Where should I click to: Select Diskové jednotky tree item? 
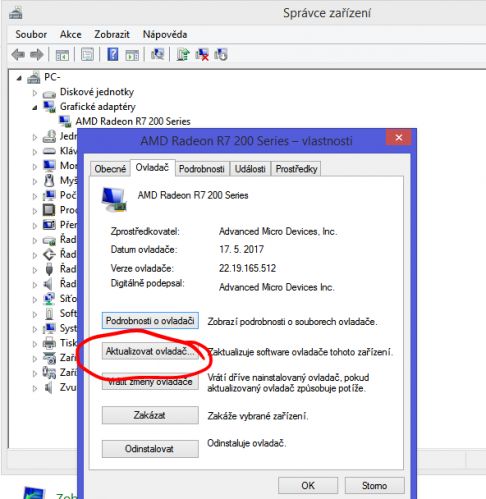coord(97,92)
